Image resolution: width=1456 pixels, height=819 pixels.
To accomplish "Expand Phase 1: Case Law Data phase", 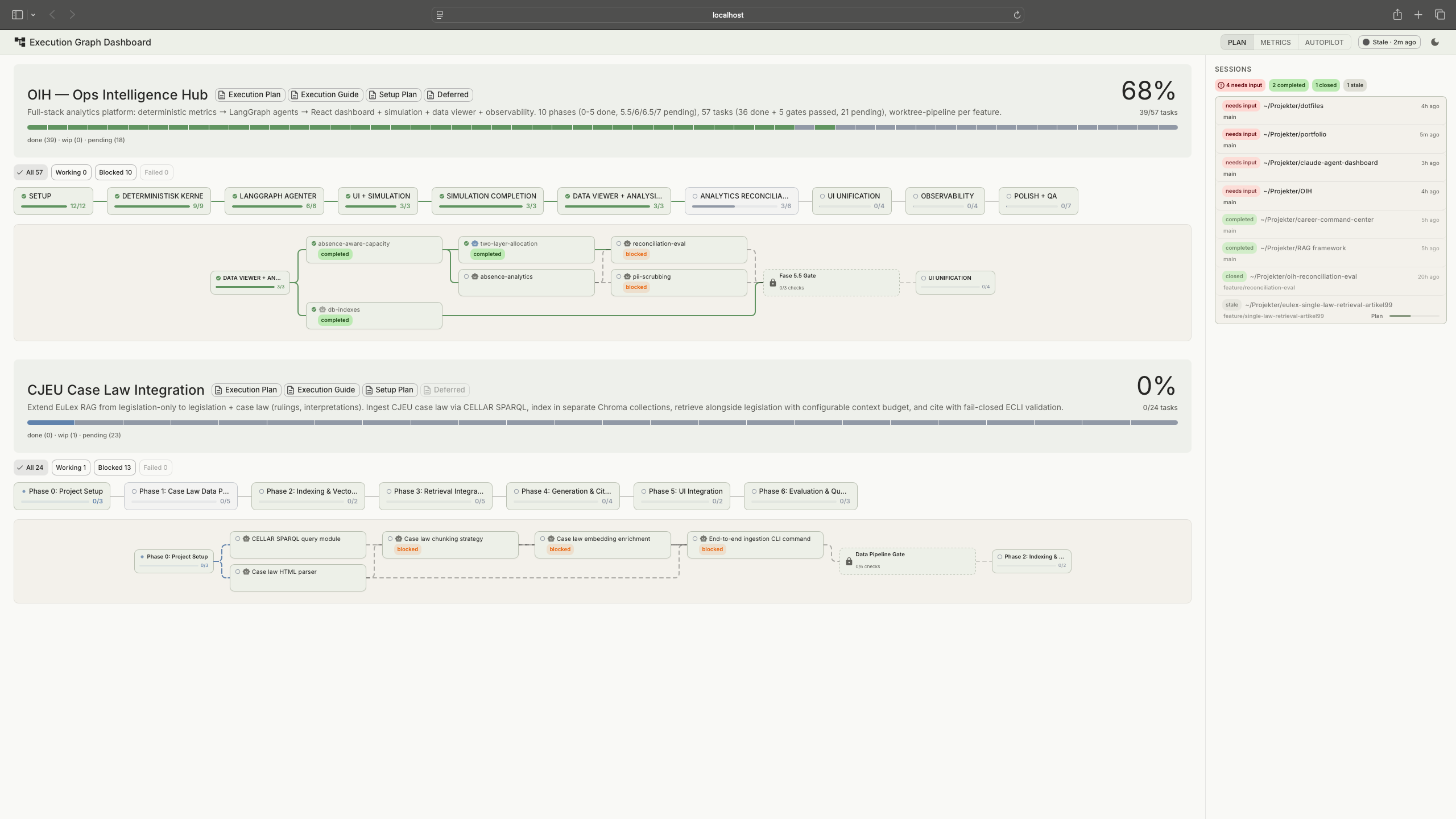I will pos(180,496).
